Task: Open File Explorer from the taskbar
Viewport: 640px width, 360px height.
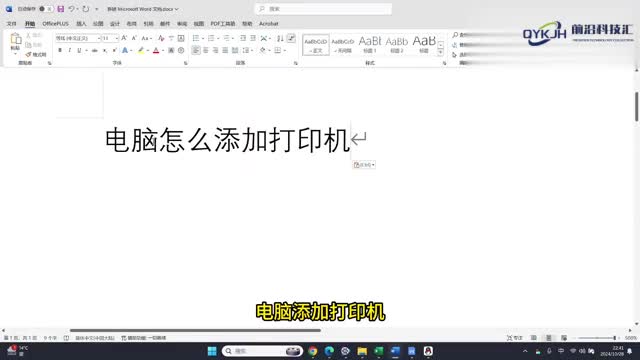Action: click(362, 351)
